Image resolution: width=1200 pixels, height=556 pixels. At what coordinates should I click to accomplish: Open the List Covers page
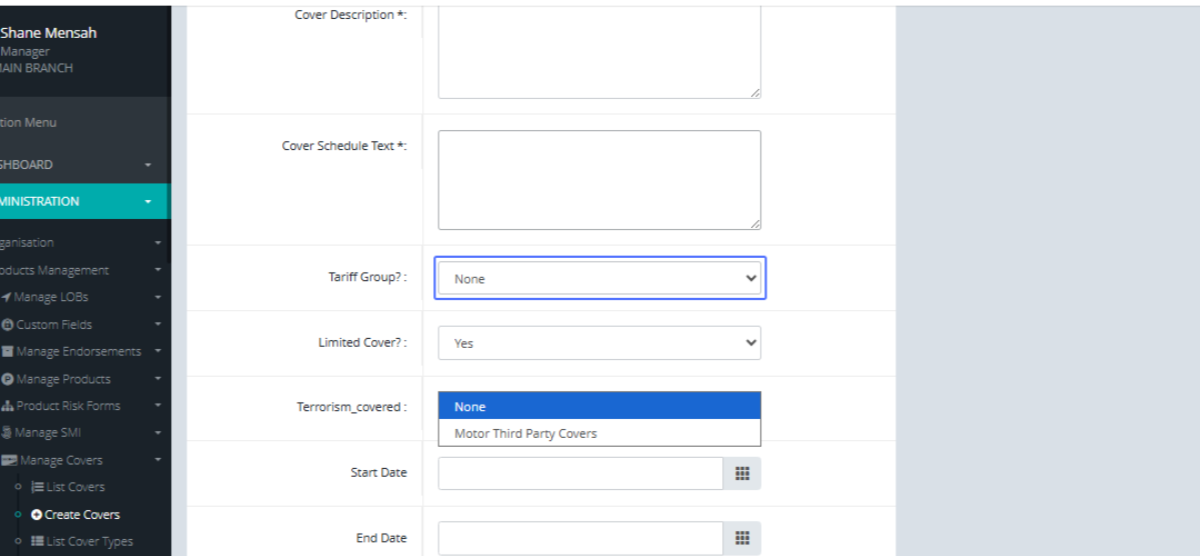(x=75, y=487)
